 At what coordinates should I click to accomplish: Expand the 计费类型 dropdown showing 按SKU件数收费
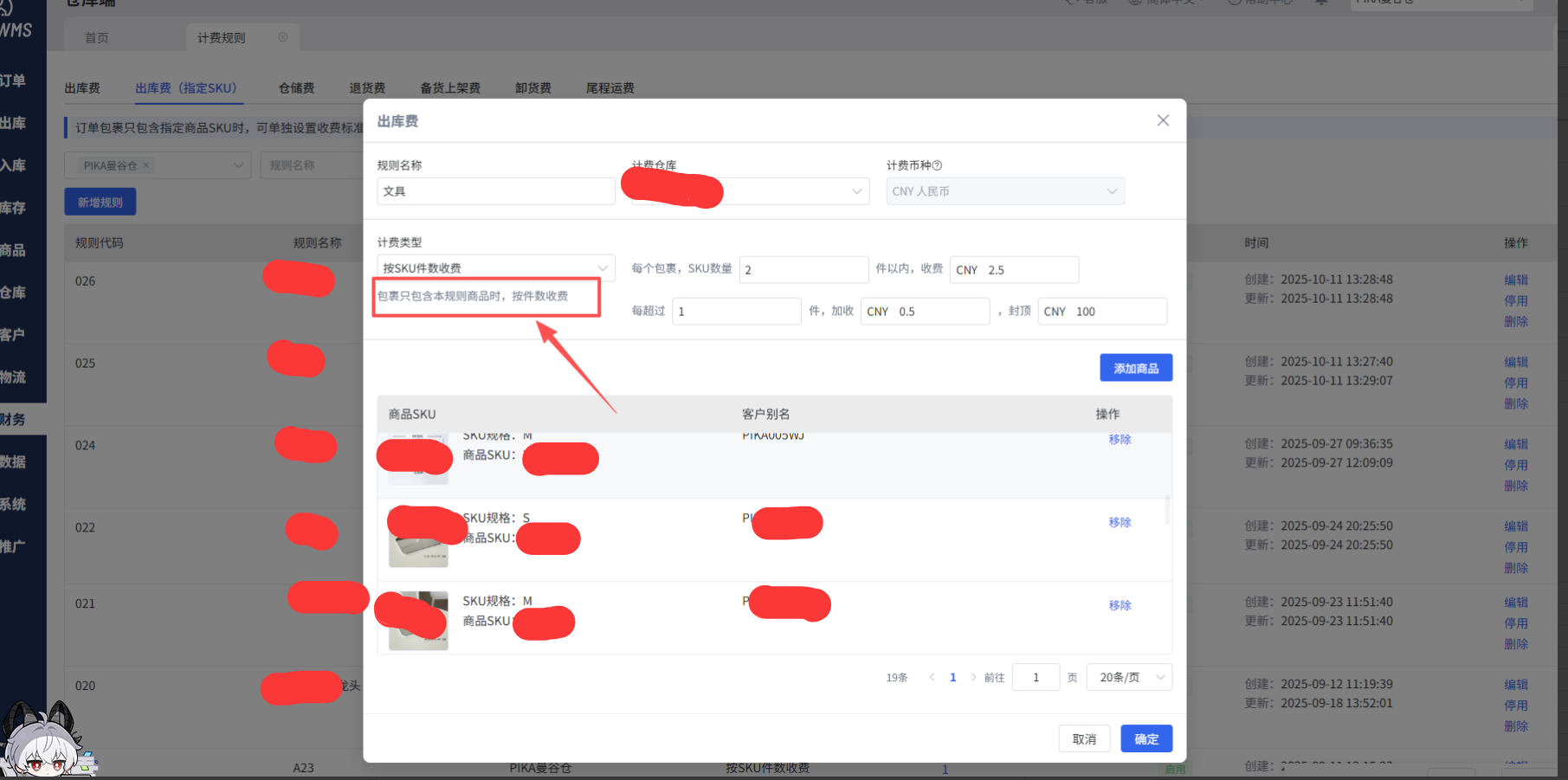tap(495, 268)
